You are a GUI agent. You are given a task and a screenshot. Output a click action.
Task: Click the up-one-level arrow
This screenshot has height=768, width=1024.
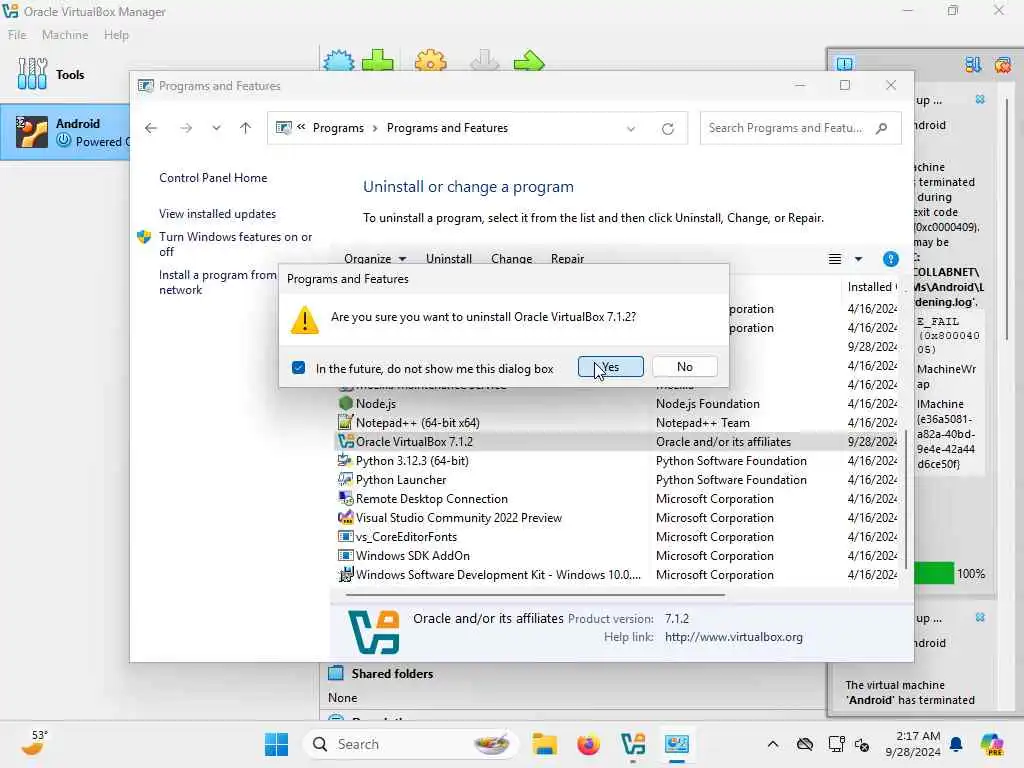pyautogui.click(x=246, y=128)
